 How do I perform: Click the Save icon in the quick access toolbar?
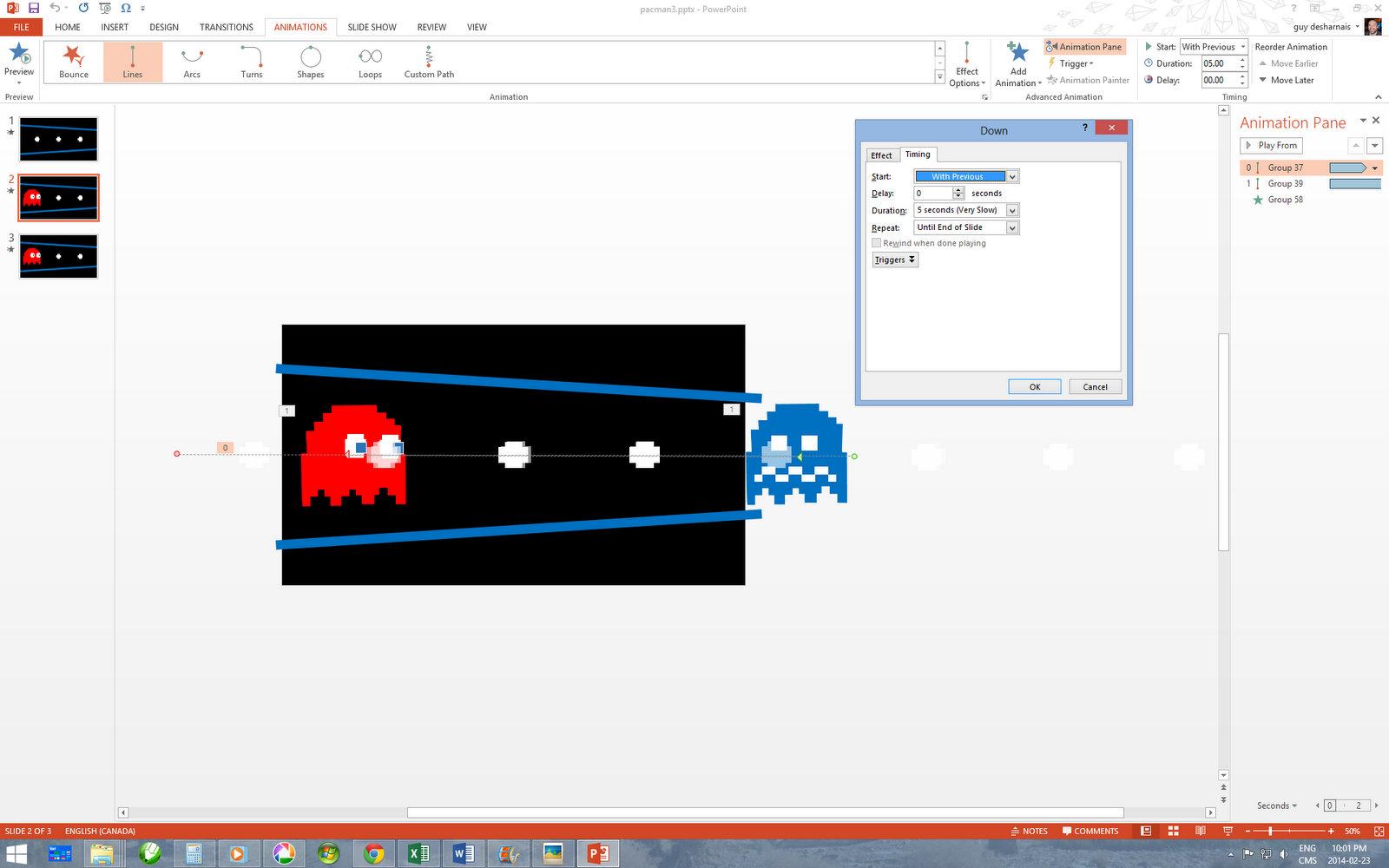click(33, 8)
